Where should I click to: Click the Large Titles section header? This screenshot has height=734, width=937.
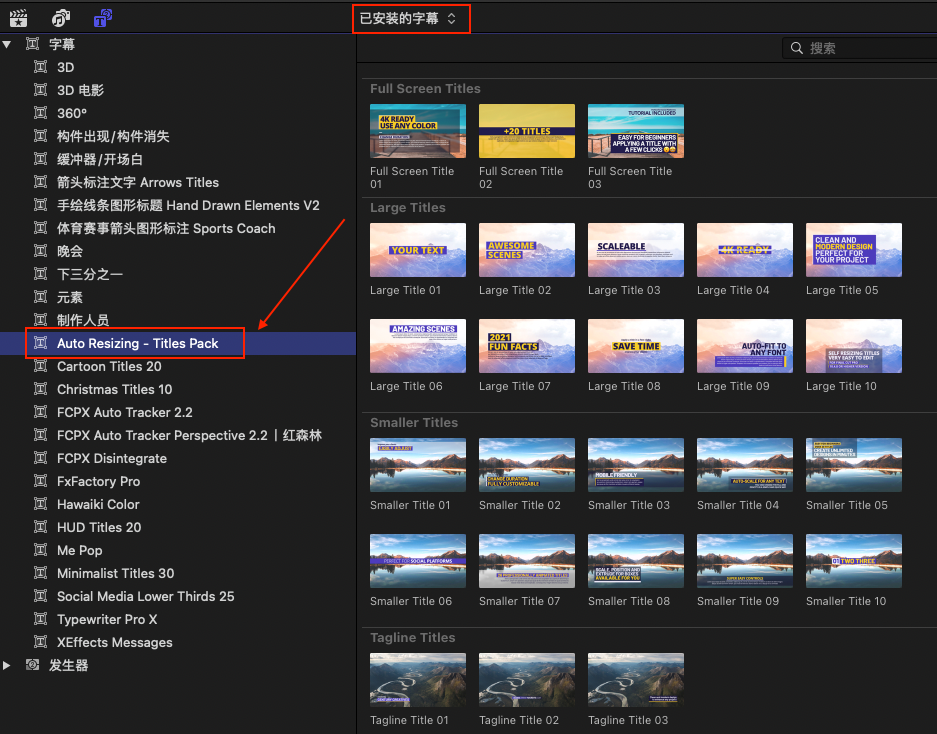click(408, 207)
